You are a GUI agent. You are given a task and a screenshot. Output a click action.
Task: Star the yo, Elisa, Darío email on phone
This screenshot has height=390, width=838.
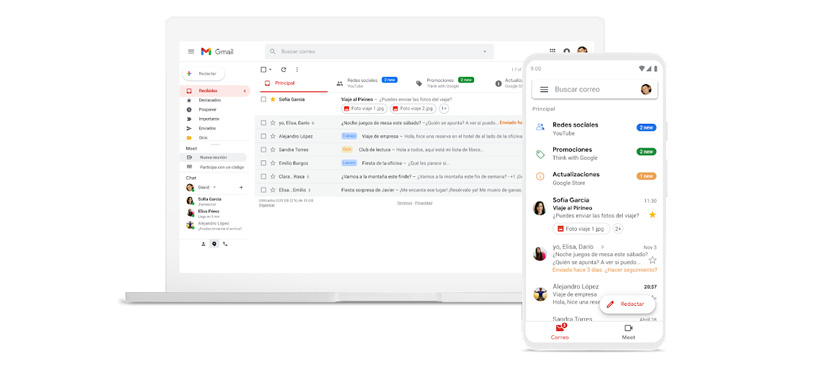point(652,260)
